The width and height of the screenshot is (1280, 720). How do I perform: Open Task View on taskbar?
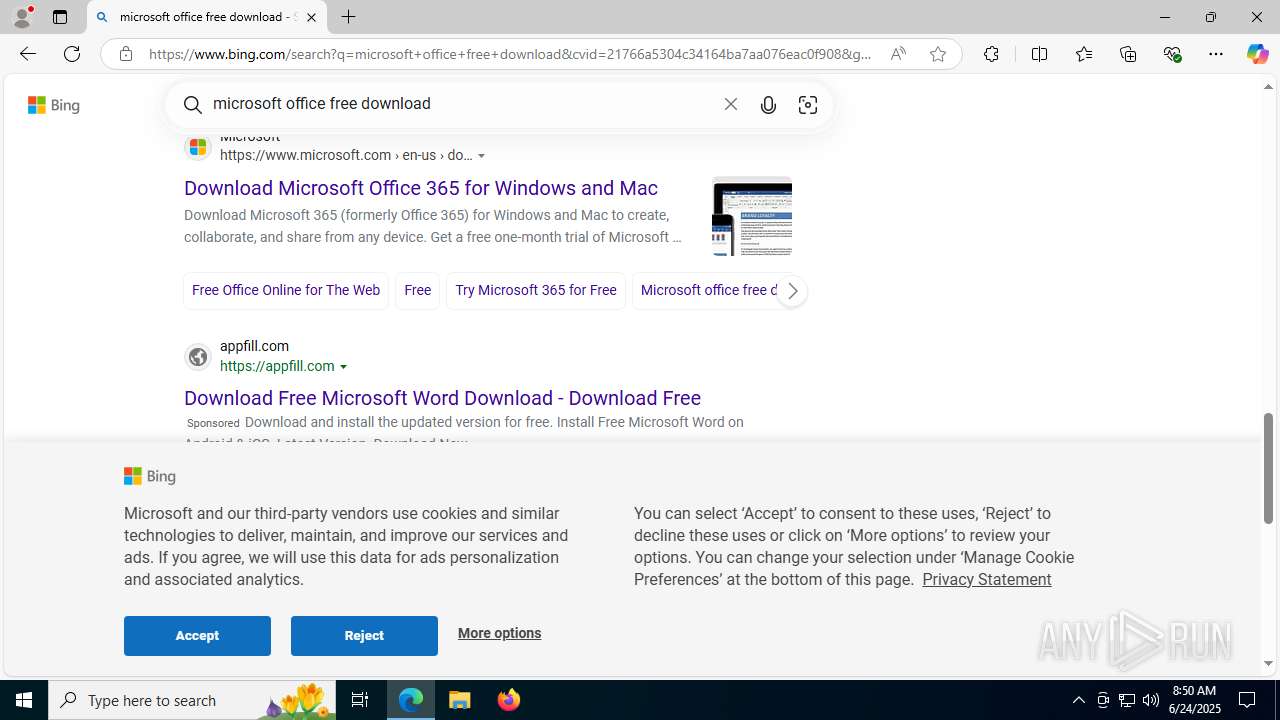click(360, 700)
